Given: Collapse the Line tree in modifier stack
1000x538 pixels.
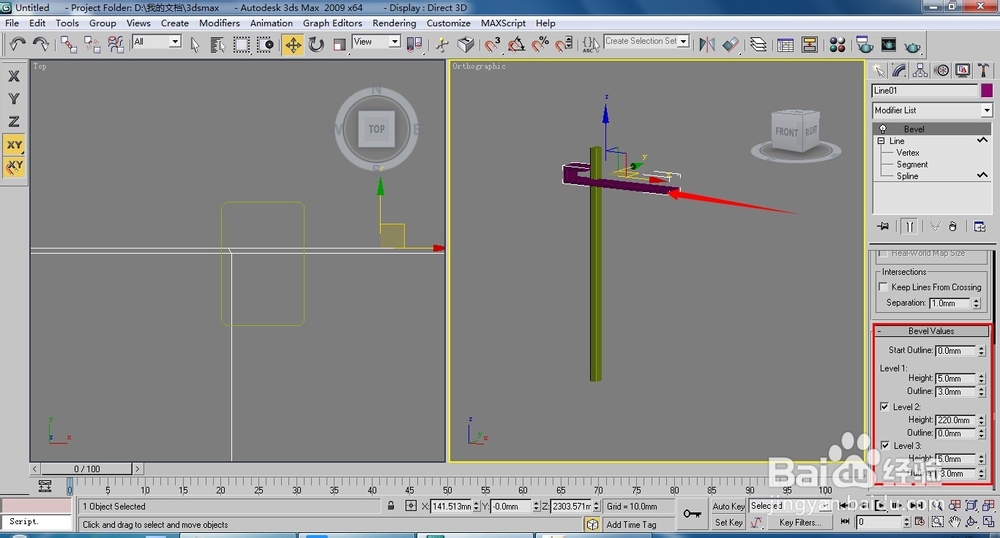Looking at the screenshot, I should coord(881,141).
